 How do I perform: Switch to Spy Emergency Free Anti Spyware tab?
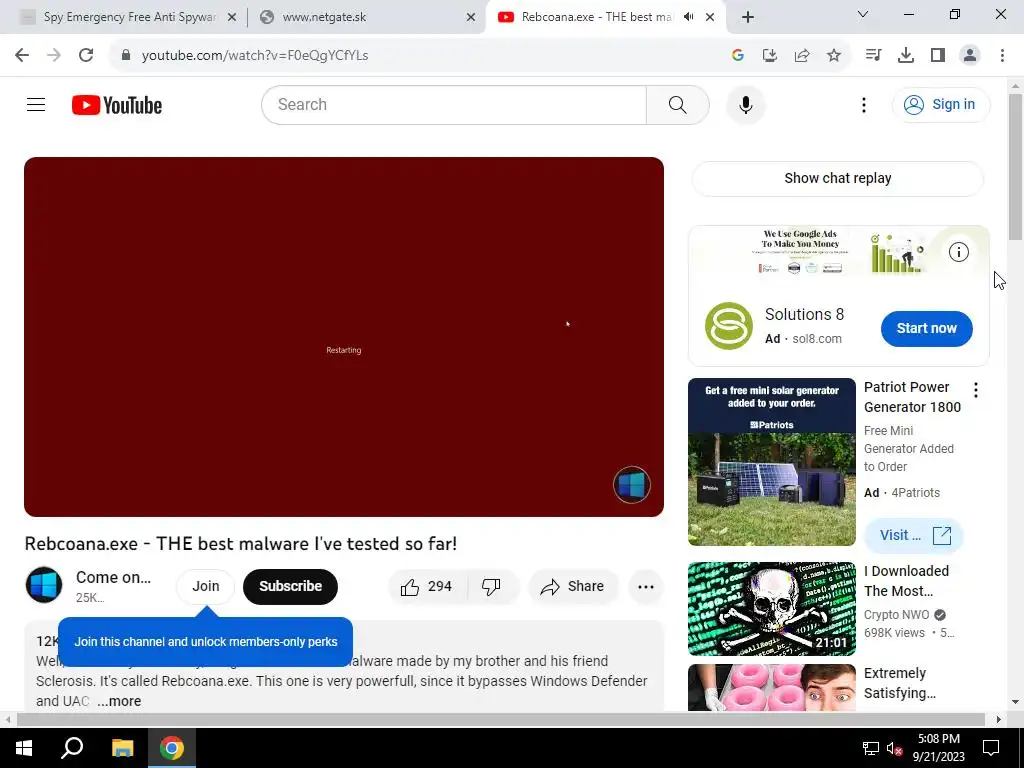click(x=129, y=17)
